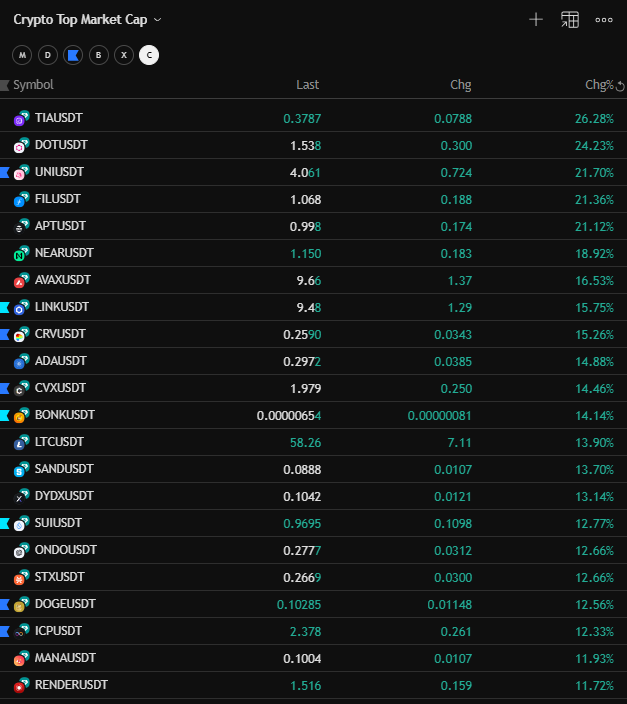Click DYDXUSDT last price 0.1042
The image size is (627, 704).
[302, 497]
